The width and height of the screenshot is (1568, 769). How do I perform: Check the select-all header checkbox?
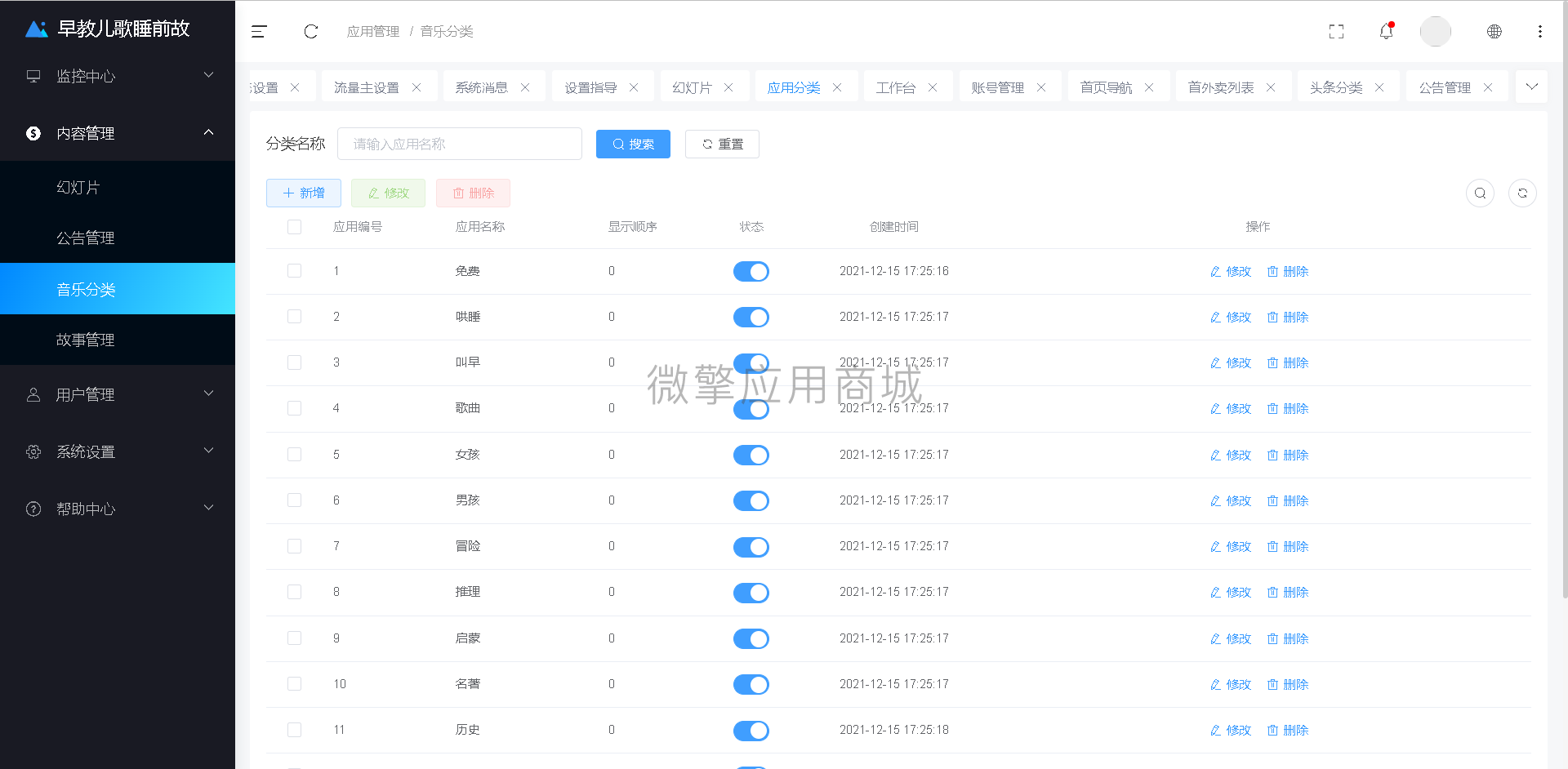[x=295, y=227]
